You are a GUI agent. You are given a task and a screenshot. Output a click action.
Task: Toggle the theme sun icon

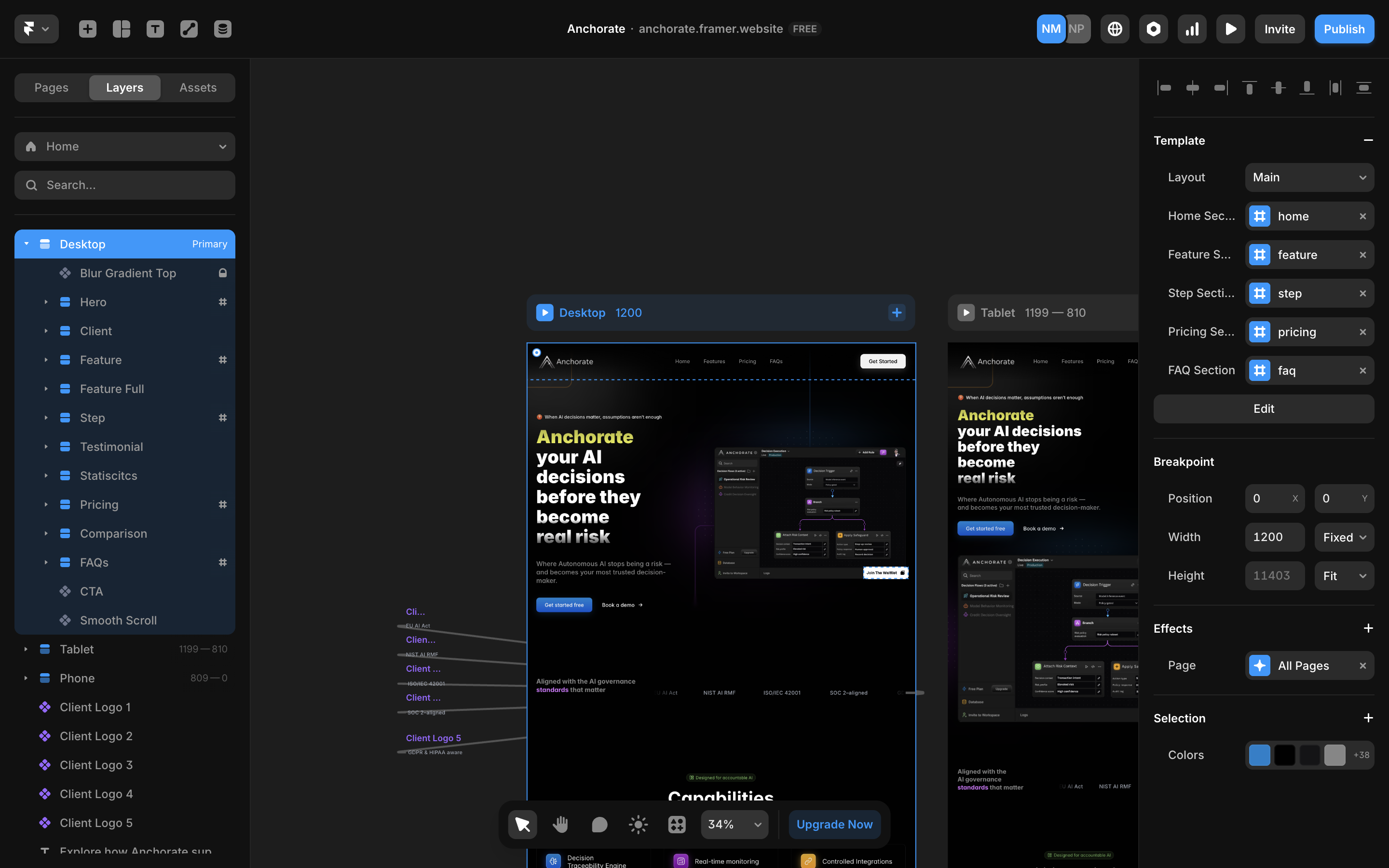[637, 824]
